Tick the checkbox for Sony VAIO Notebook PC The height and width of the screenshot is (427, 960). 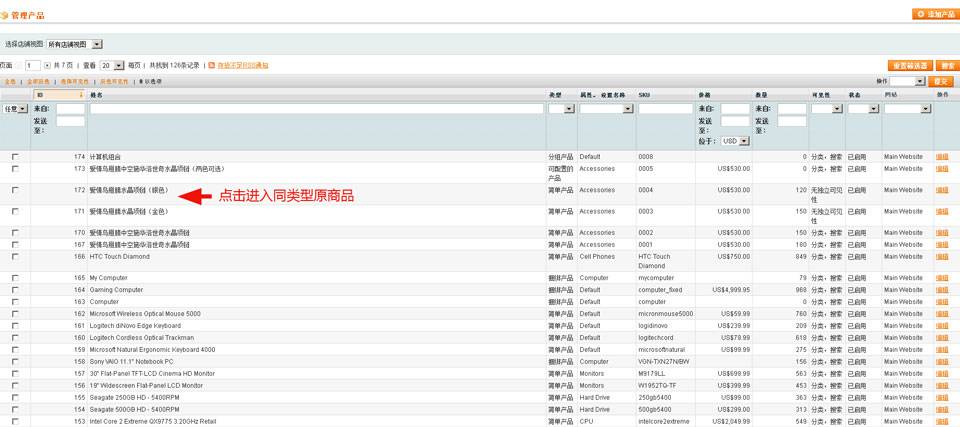(x=15, y=361)
